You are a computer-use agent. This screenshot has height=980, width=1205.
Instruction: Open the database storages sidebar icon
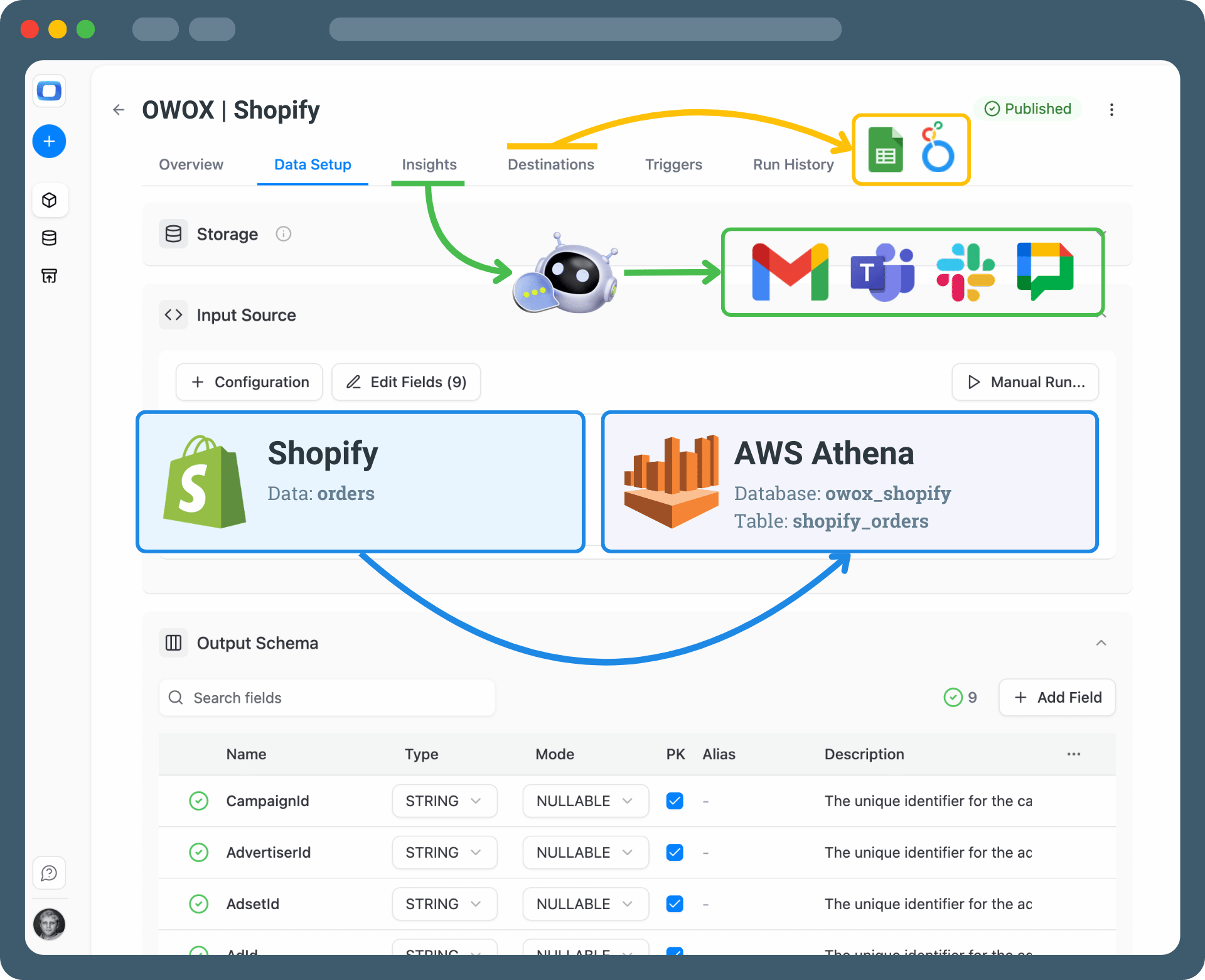point(49,238)
